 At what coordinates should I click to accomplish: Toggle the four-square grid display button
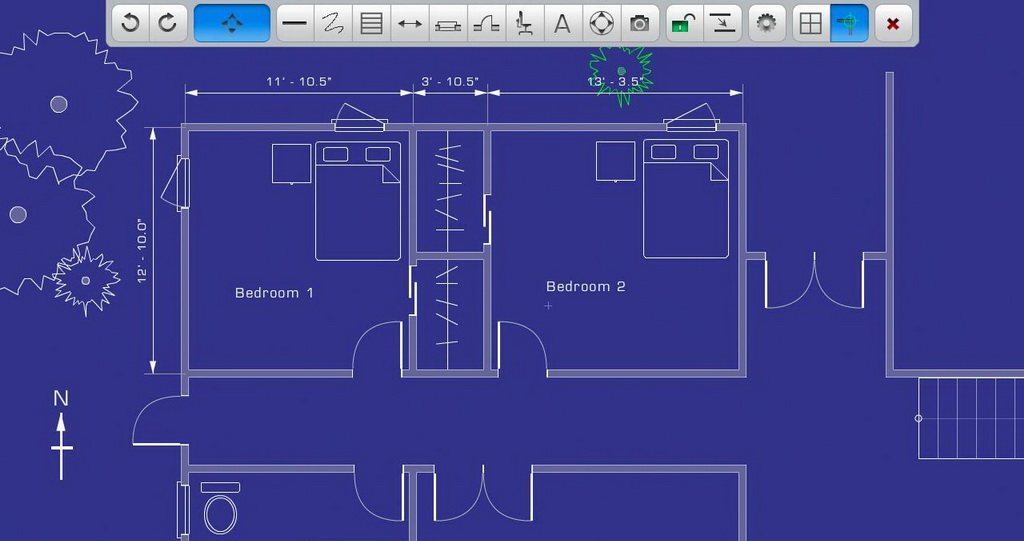[x=811, y=24]
